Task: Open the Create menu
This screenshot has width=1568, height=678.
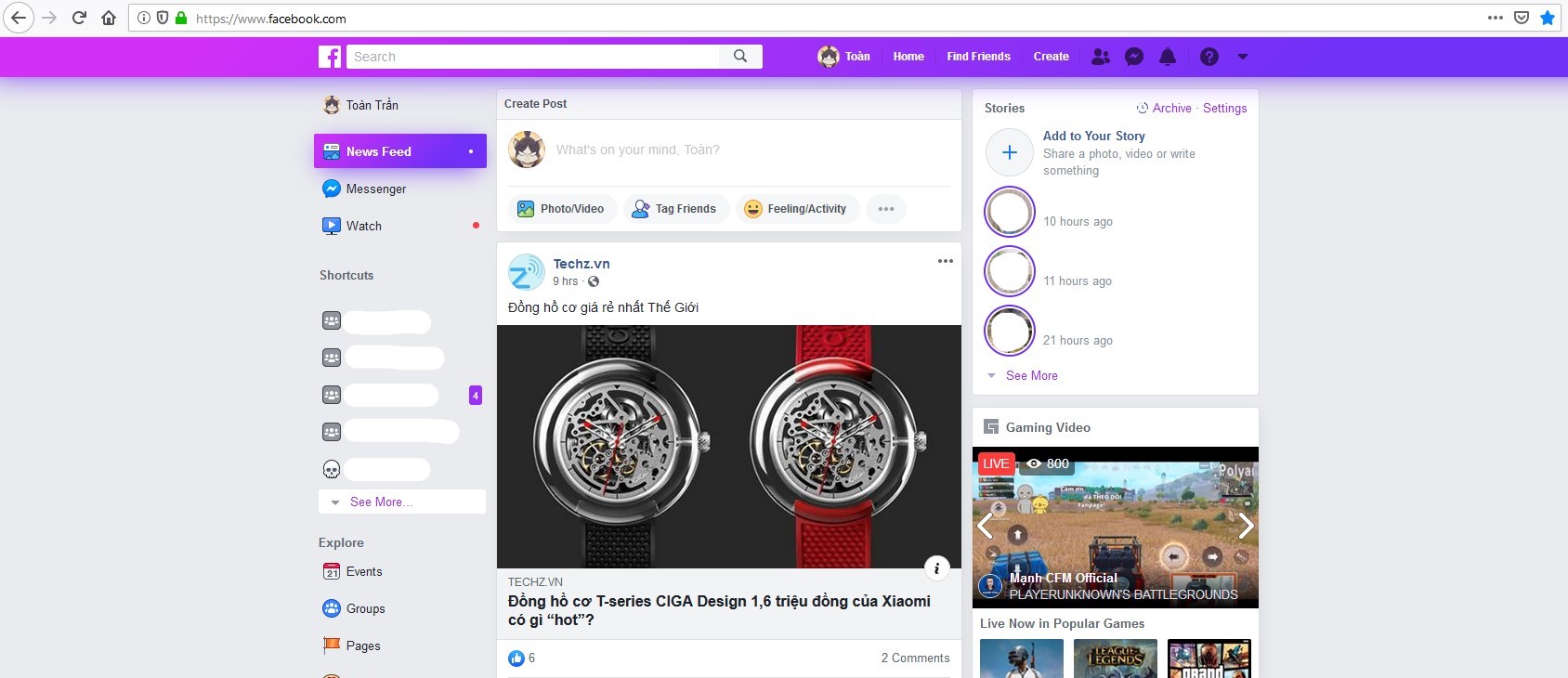Action: pos(1051,57)
